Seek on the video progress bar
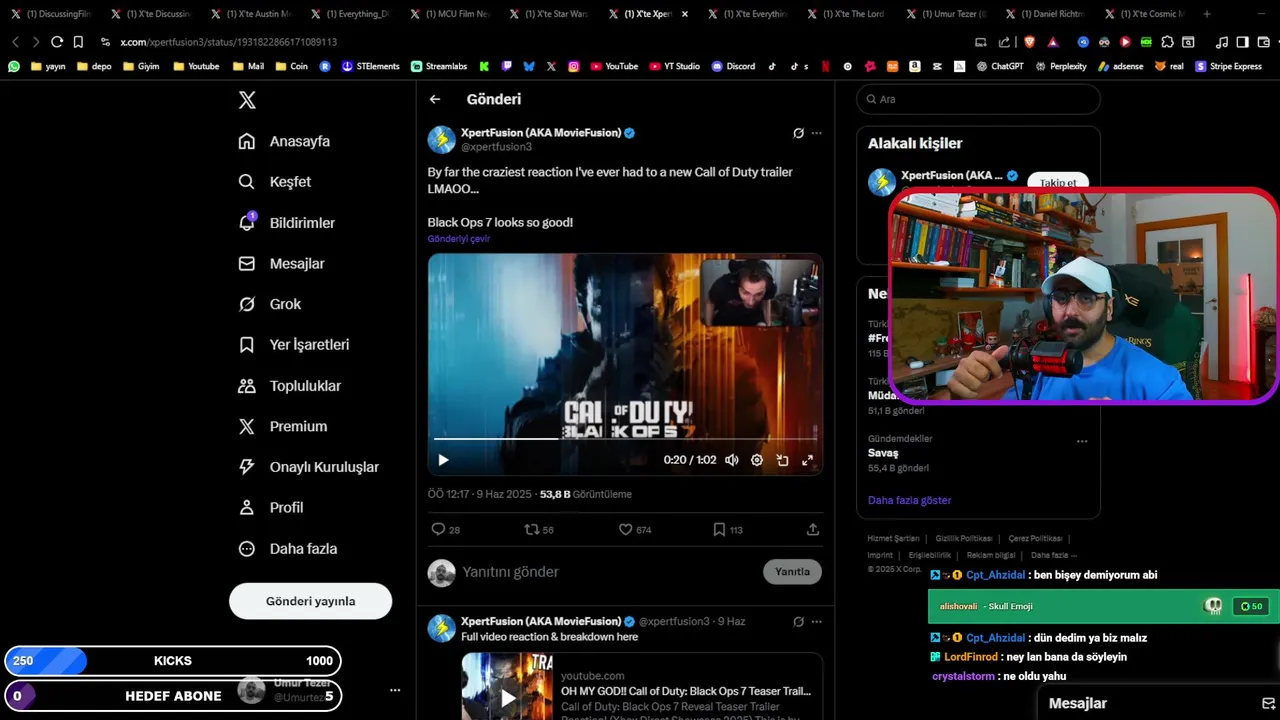This screenshot has width=1280, height=720. coord(625,438)
